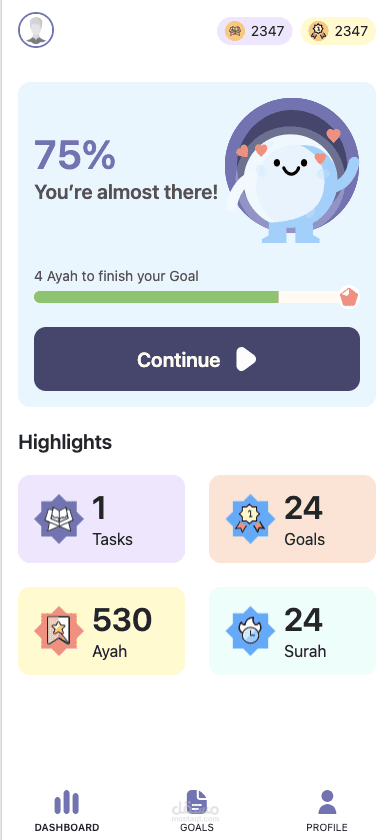The image size is (392, 840).
Task: Open the DASHBOARD tab
Action: pos(67,811)
